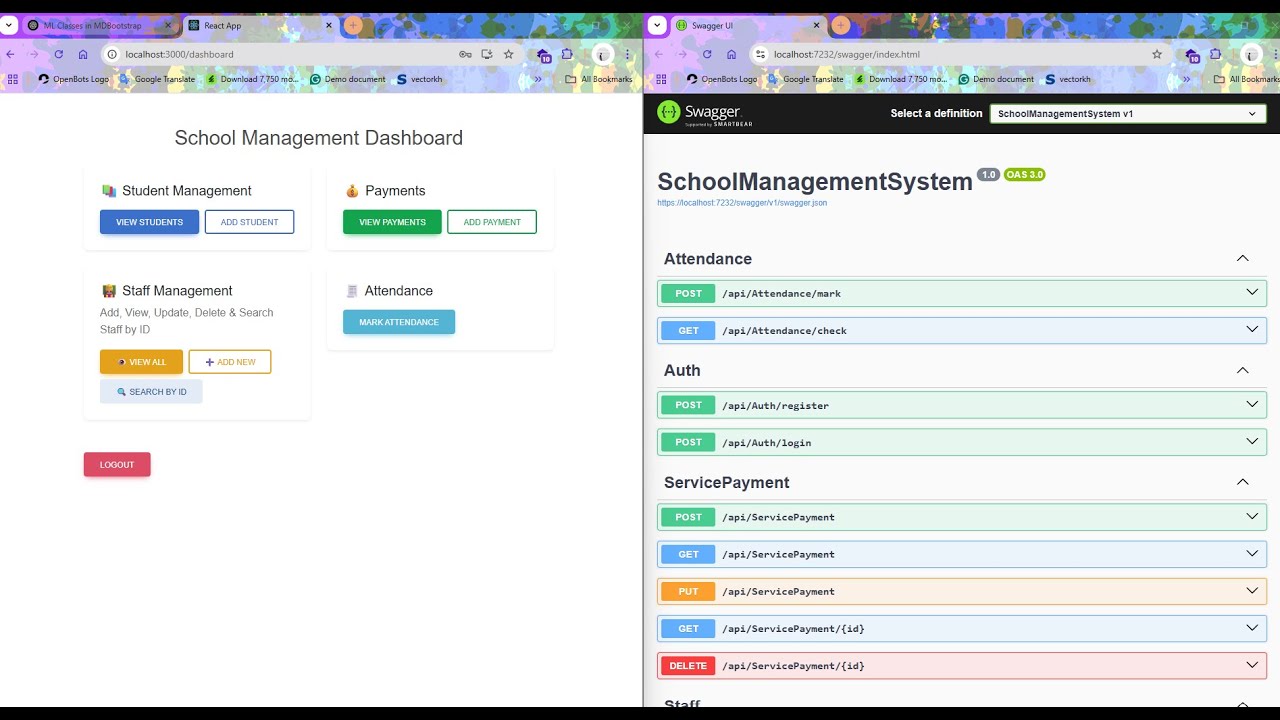Bookmark the Swagger page with the star icon

(x=1157, y=54)
